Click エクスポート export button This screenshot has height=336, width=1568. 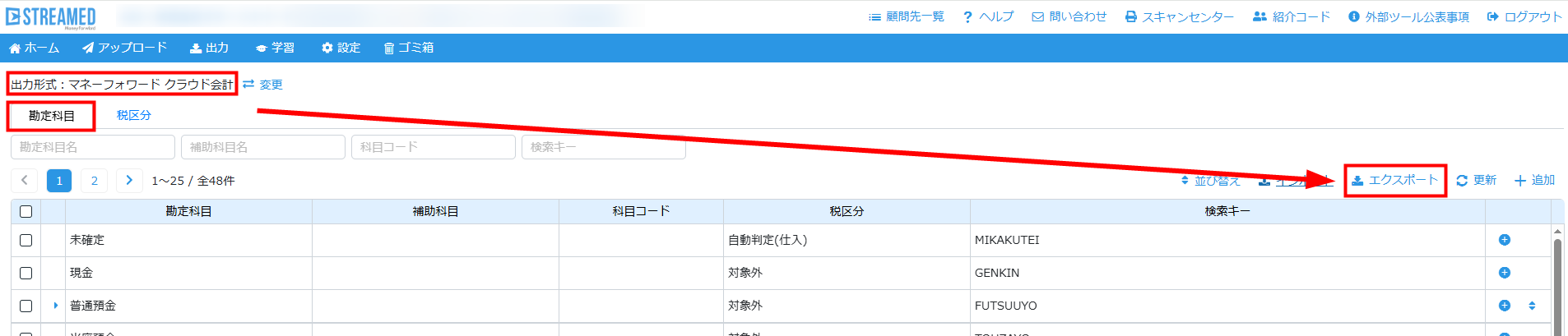tap(1395, 180)
